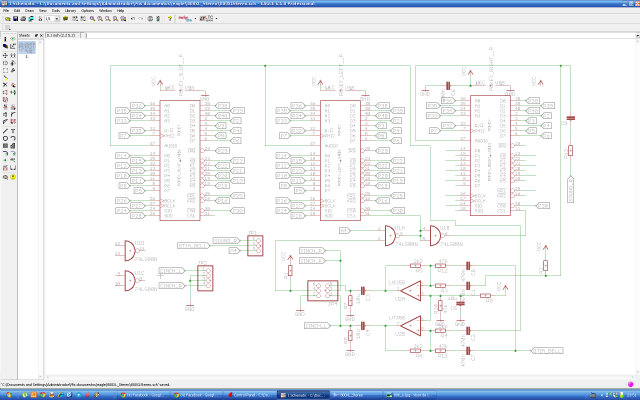Screen dimensions: 640x400
Task: Click the Use library toolbar icon
Action: pyautogui.click(x=65, y=19)
